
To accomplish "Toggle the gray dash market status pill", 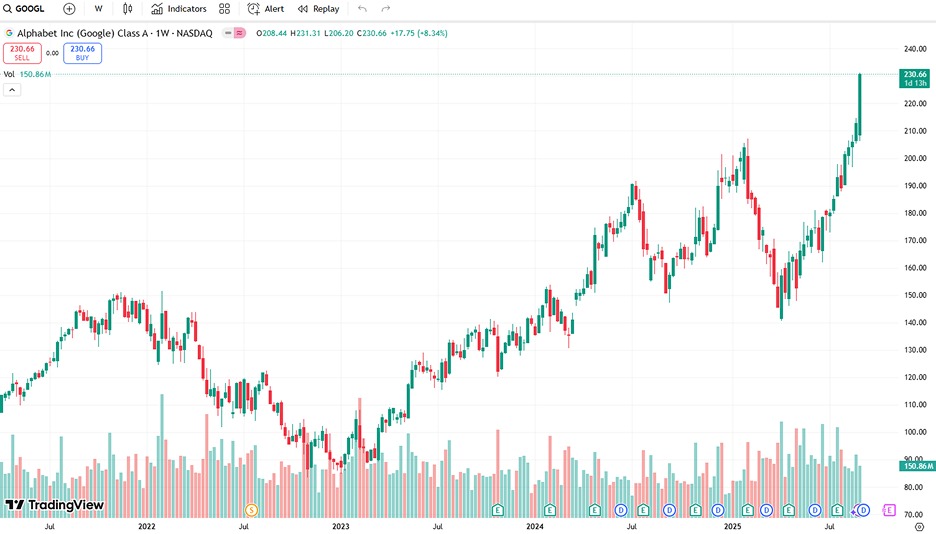I will (x=228, y=33).
